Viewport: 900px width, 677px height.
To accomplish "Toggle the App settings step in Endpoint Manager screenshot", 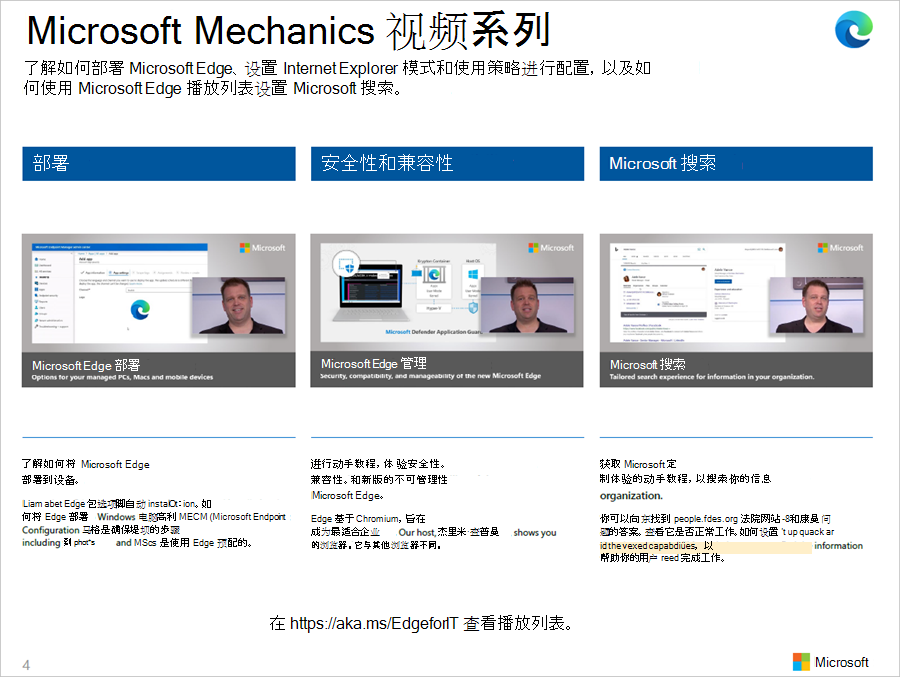I will coord(119,272).
